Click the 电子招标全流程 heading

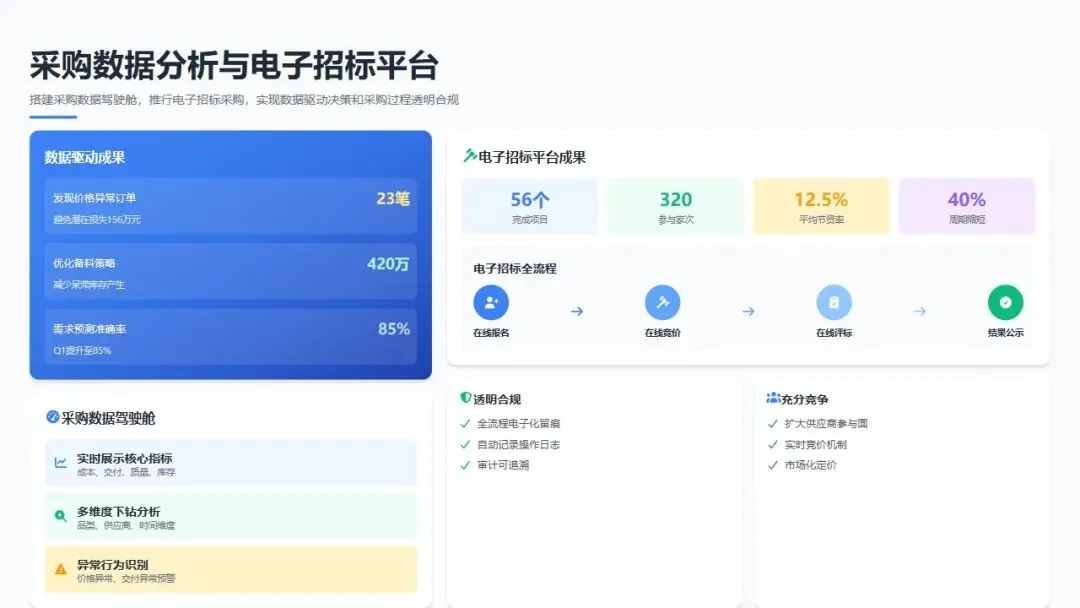[x=515, y=269]
